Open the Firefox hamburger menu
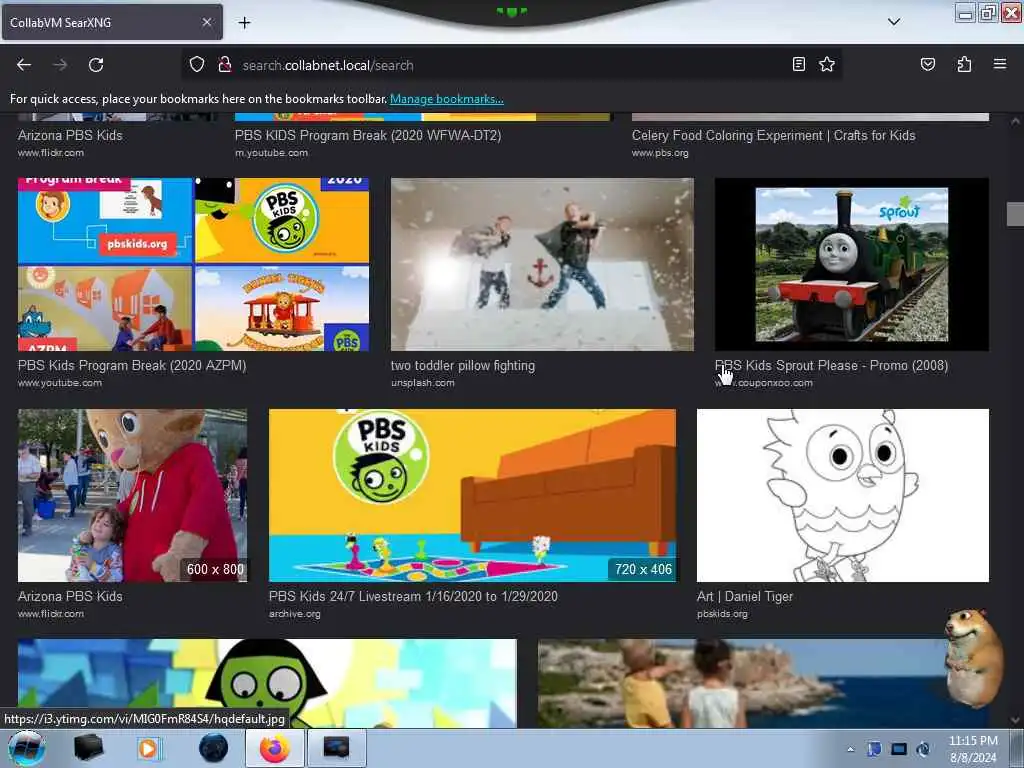The height and width of the screenshot is (768, 1024). [1000, 64]
